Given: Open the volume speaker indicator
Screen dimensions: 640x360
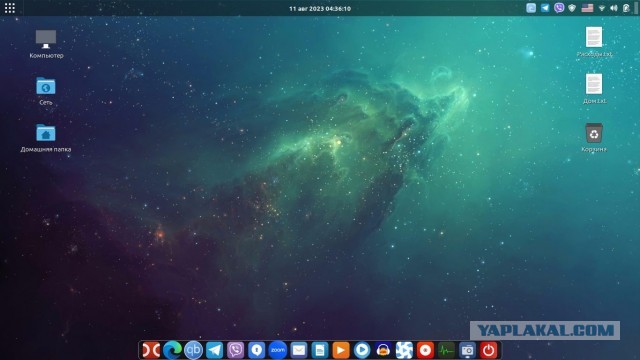Looking at the screenshot, I should point(613,8).
